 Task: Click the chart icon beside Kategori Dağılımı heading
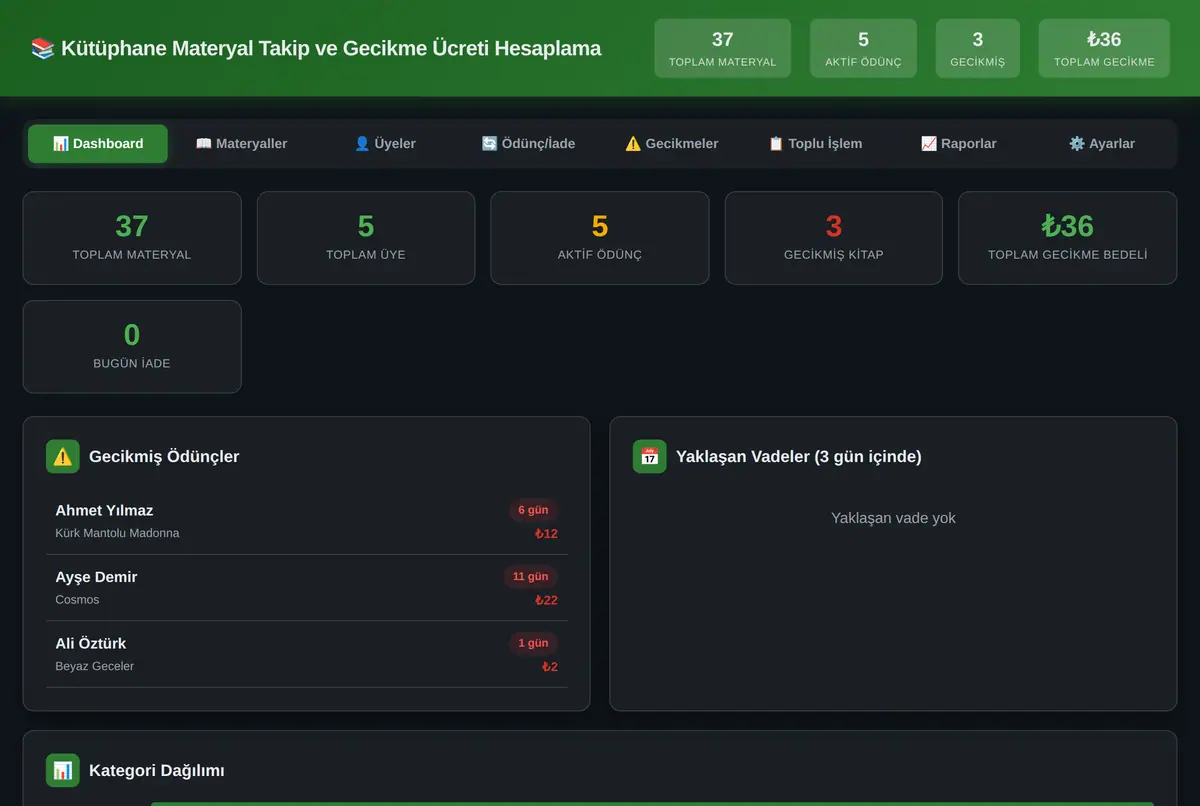63,771
